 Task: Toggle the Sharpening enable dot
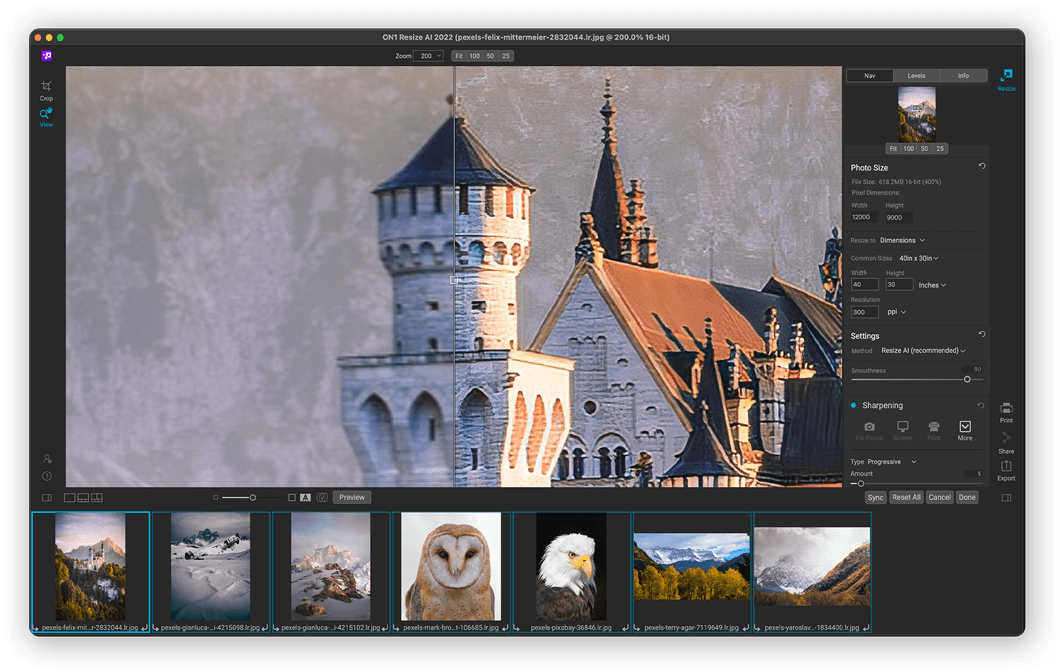coord(853,406)
